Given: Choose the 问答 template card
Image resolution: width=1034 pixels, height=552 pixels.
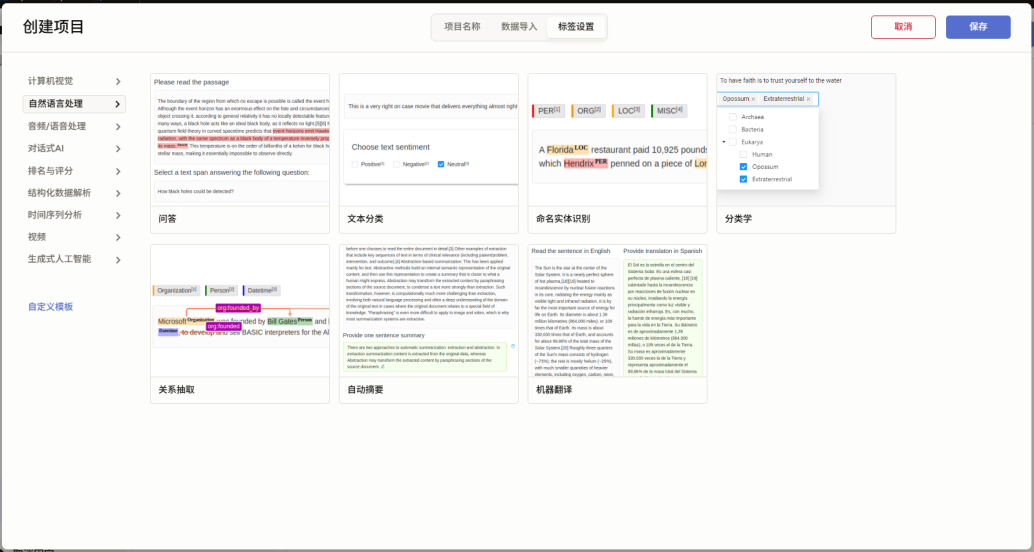Looking at the screenshot, I should (239, 152).
